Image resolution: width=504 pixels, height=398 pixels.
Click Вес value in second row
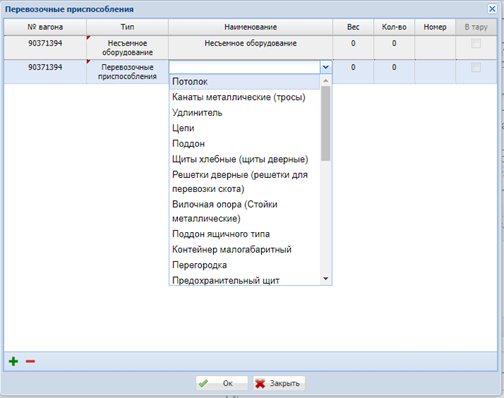coord(353,67)
